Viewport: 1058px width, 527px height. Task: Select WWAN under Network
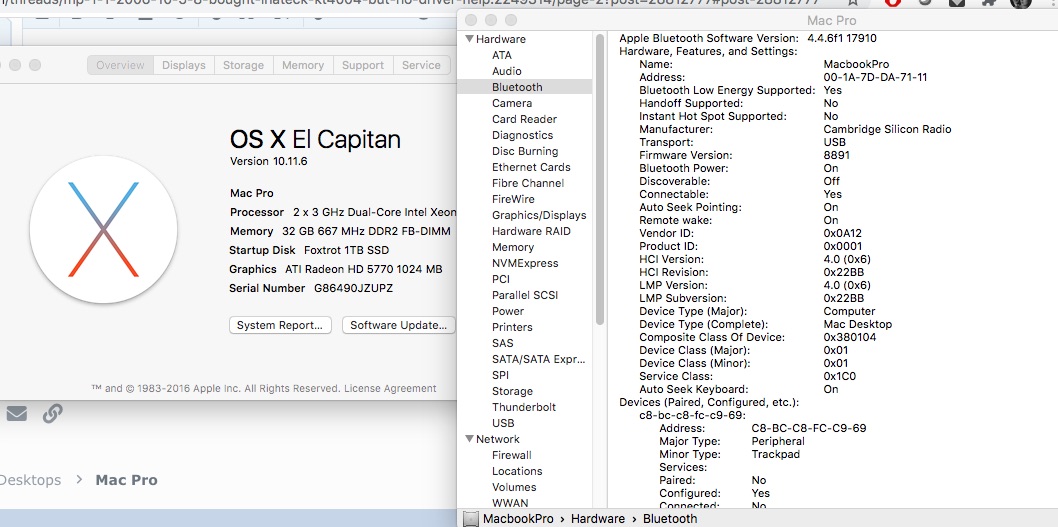510,503
